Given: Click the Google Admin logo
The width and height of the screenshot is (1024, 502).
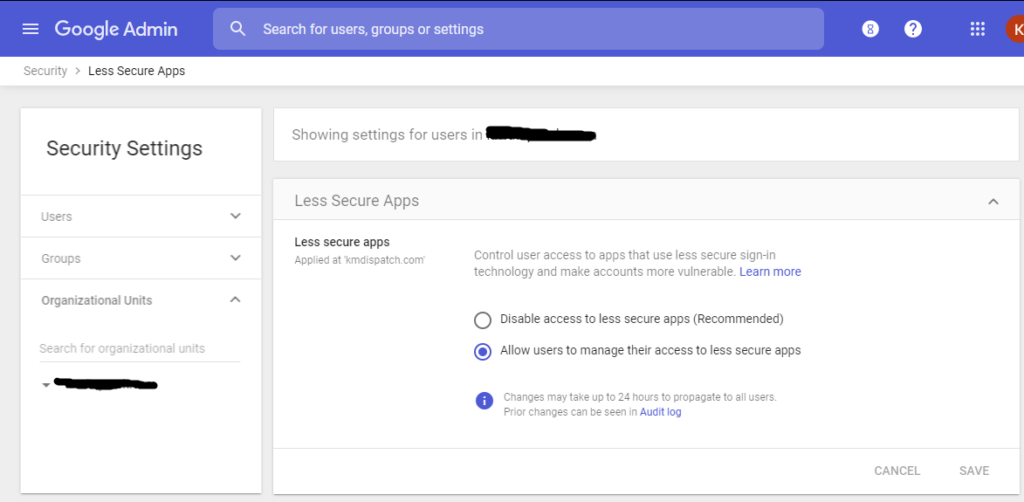Looking at the screenshot, I should (x=116, y=29).
